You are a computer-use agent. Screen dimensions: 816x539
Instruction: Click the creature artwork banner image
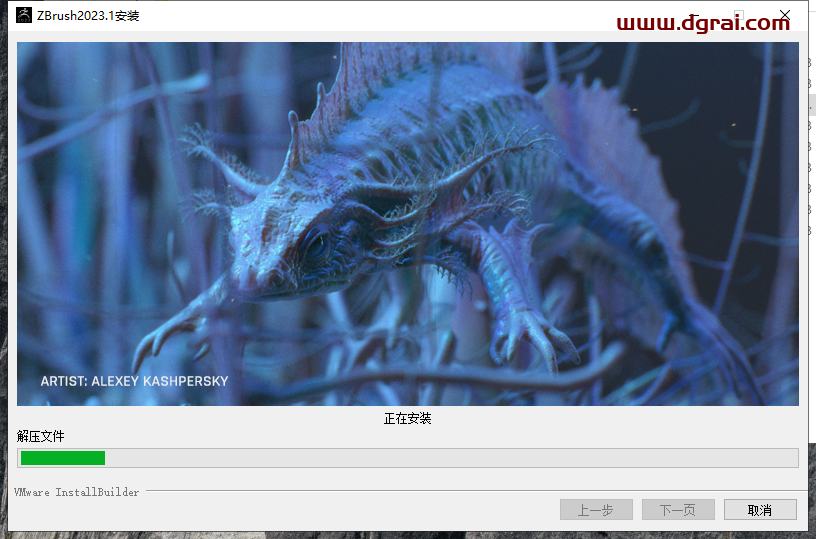coord(407,224)
